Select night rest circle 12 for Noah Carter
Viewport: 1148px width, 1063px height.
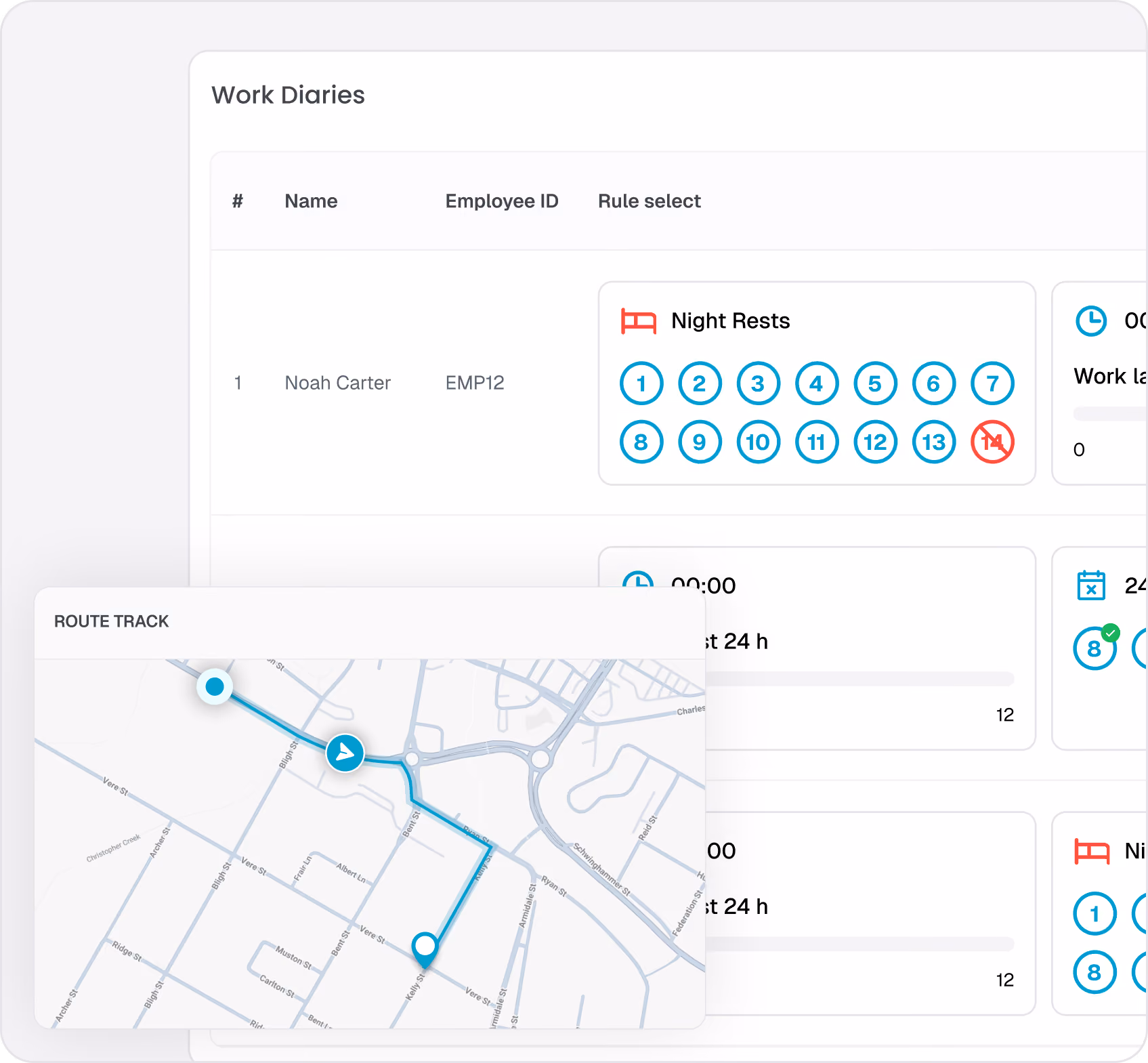point(875,442)
